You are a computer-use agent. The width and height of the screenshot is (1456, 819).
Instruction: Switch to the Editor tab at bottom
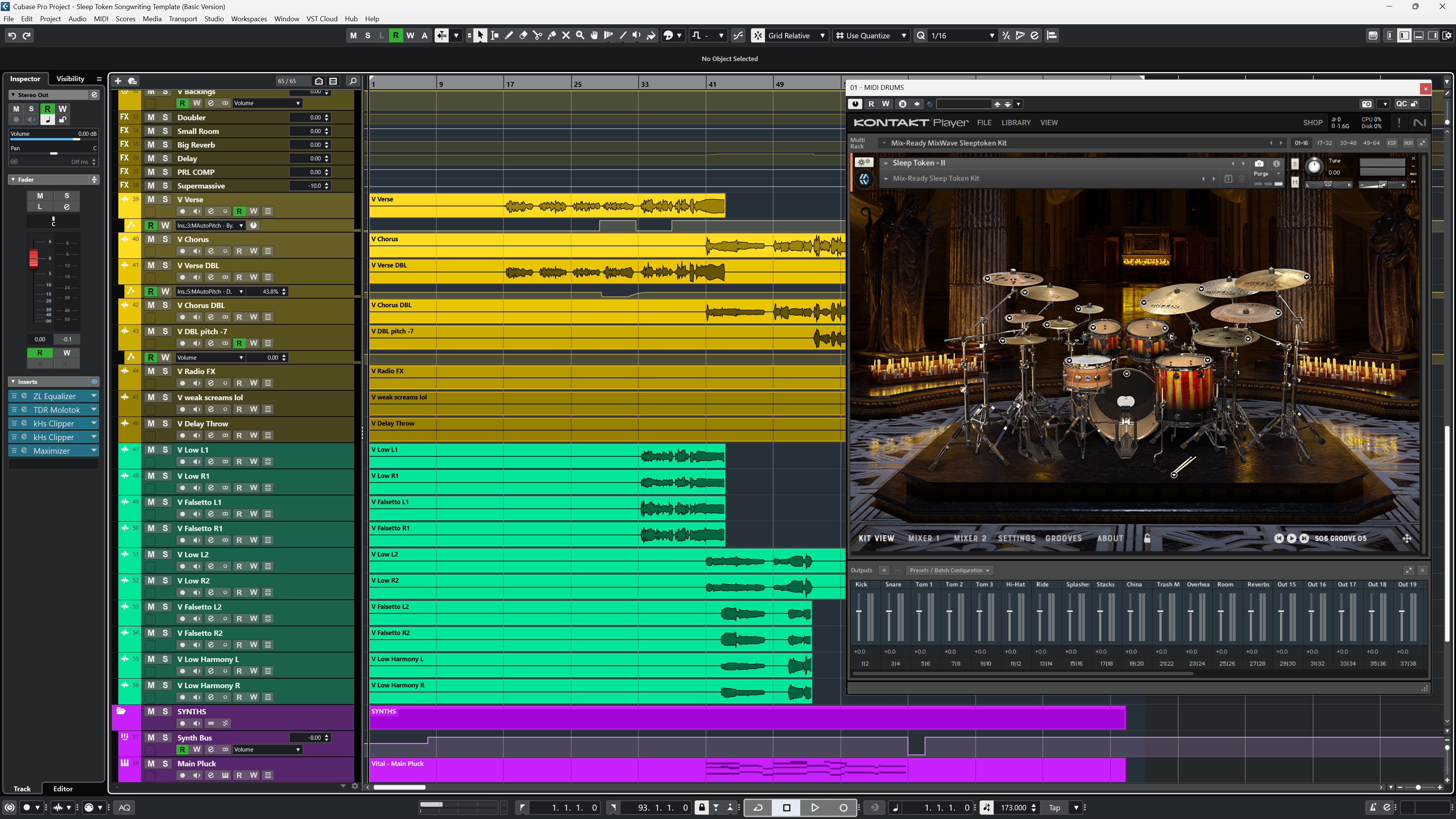pos(63,789)
